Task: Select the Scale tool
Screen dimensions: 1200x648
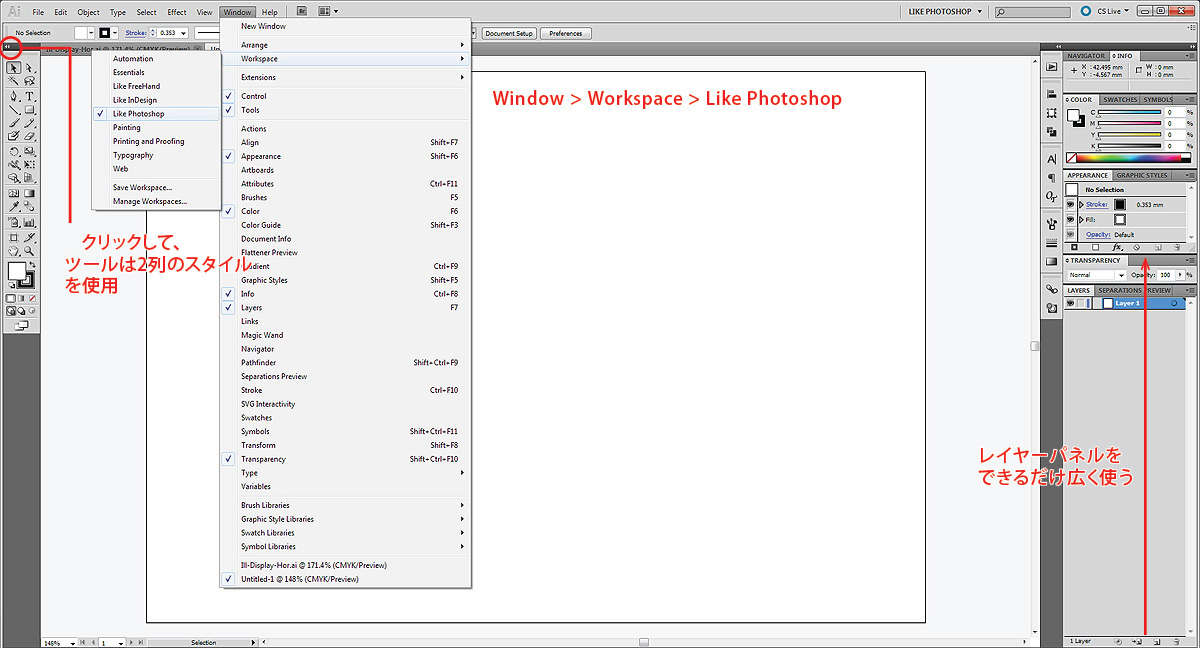Action: tap(29, 152)
